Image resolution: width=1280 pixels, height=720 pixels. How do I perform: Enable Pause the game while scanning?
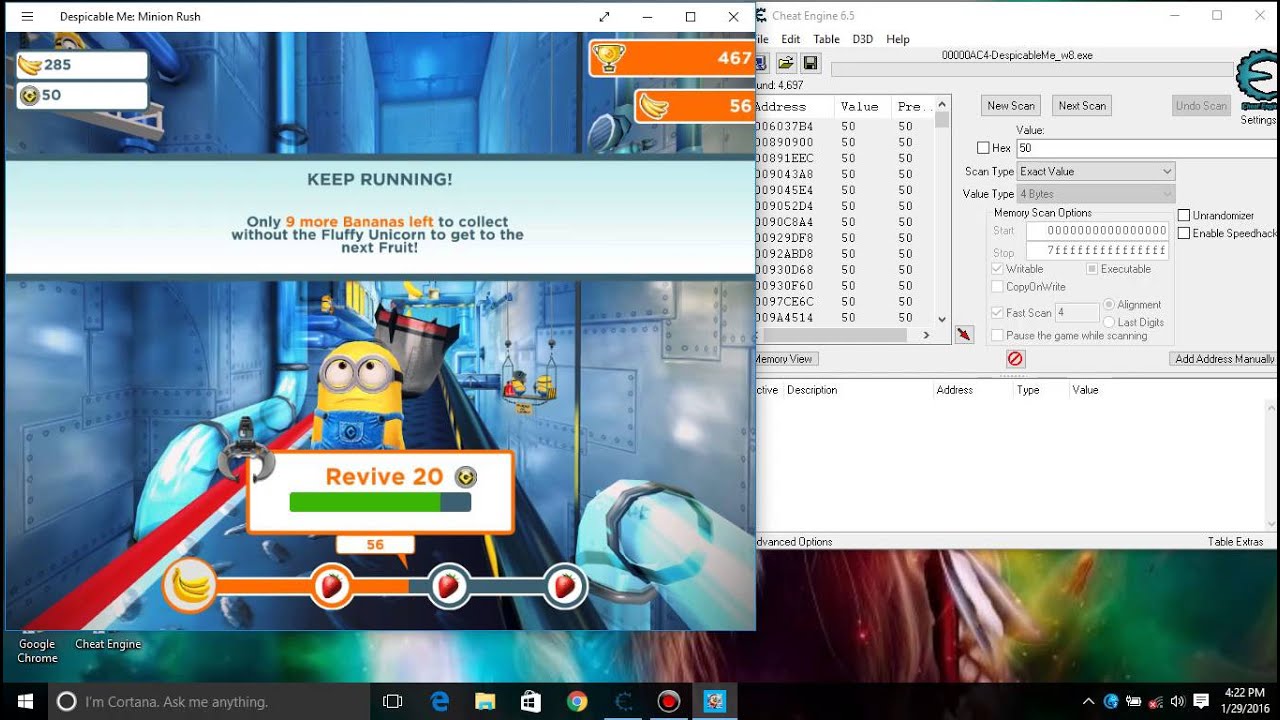(997, 336)
